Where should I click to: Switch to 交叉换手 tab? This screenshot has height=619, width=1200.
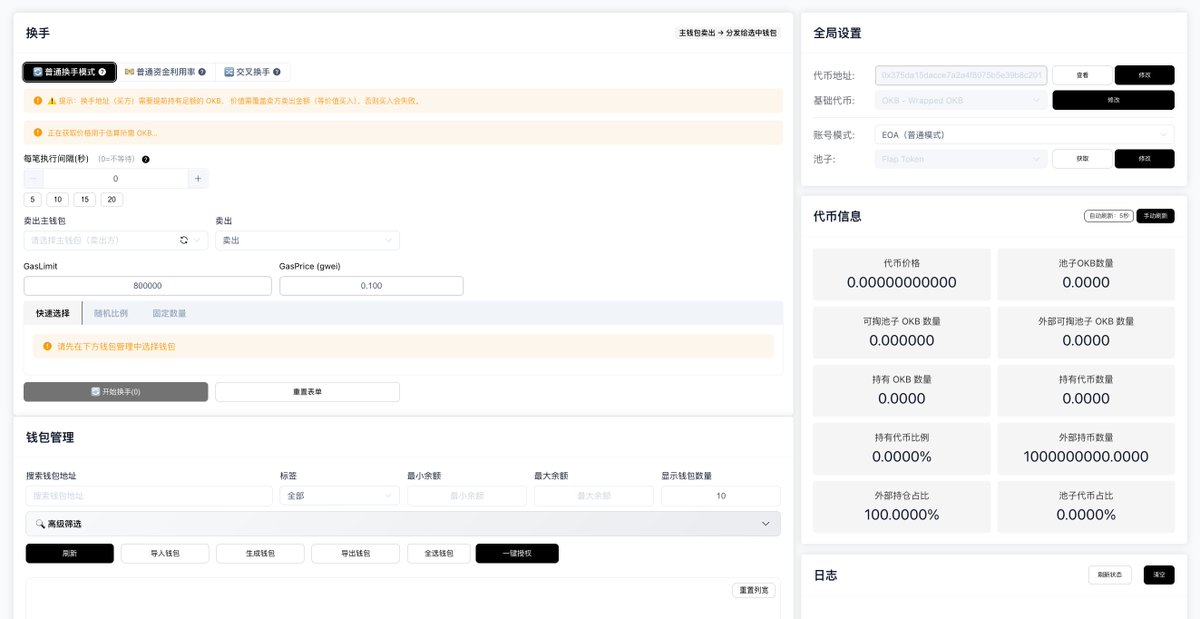[253, 72]
